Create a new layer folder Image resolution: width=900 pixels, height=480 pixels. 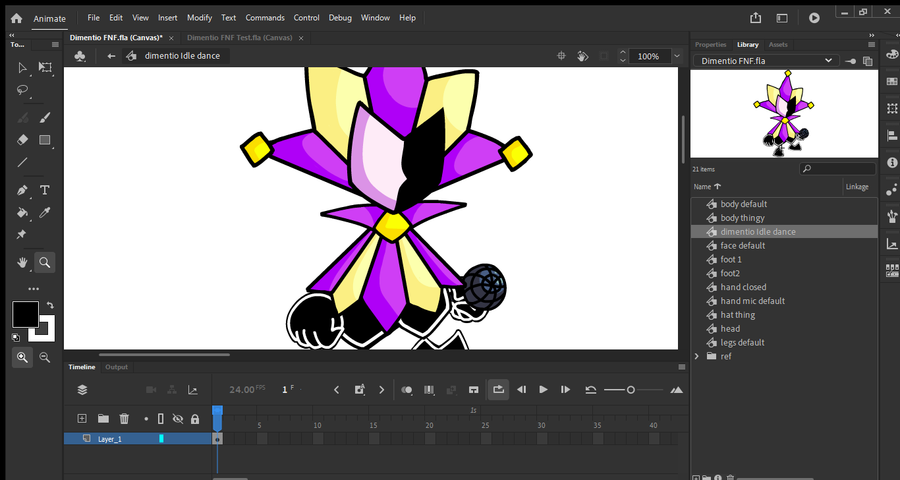coord(103,419)
